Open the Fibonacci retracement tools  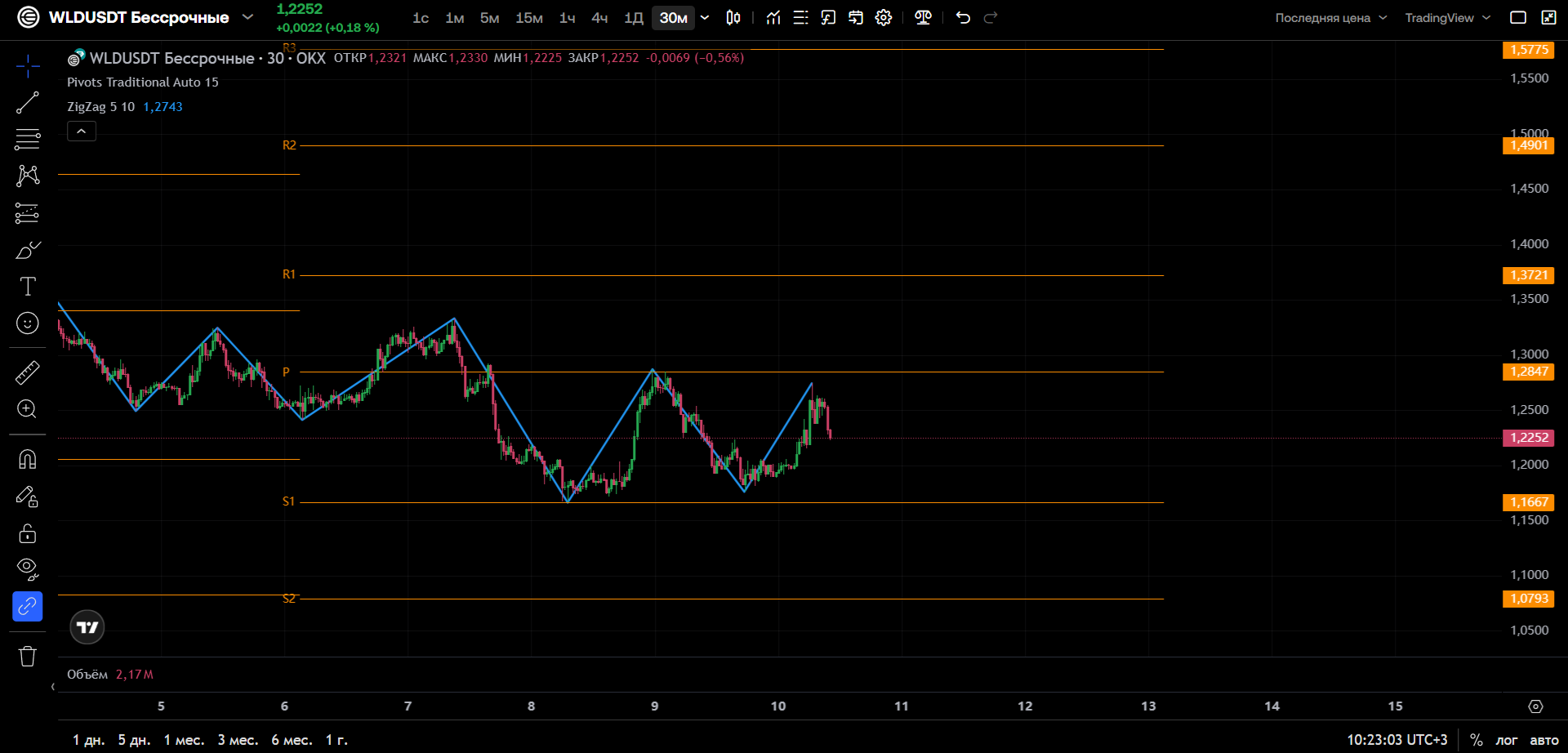point(27,140)
